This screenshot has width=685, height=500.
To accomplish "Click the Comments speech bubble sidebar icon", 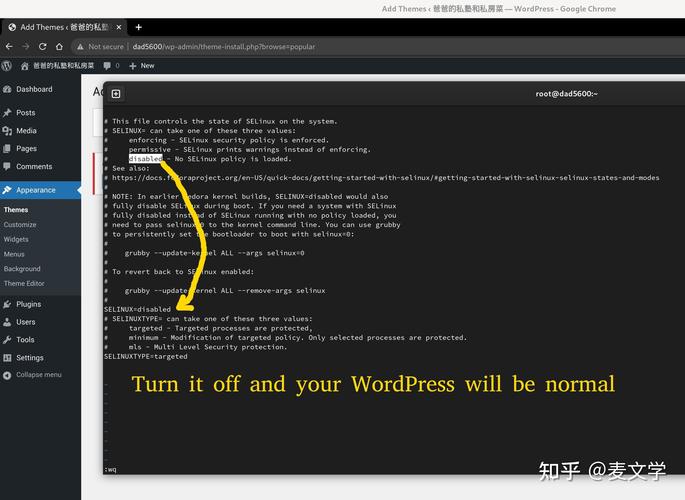I will coord(7,166).
